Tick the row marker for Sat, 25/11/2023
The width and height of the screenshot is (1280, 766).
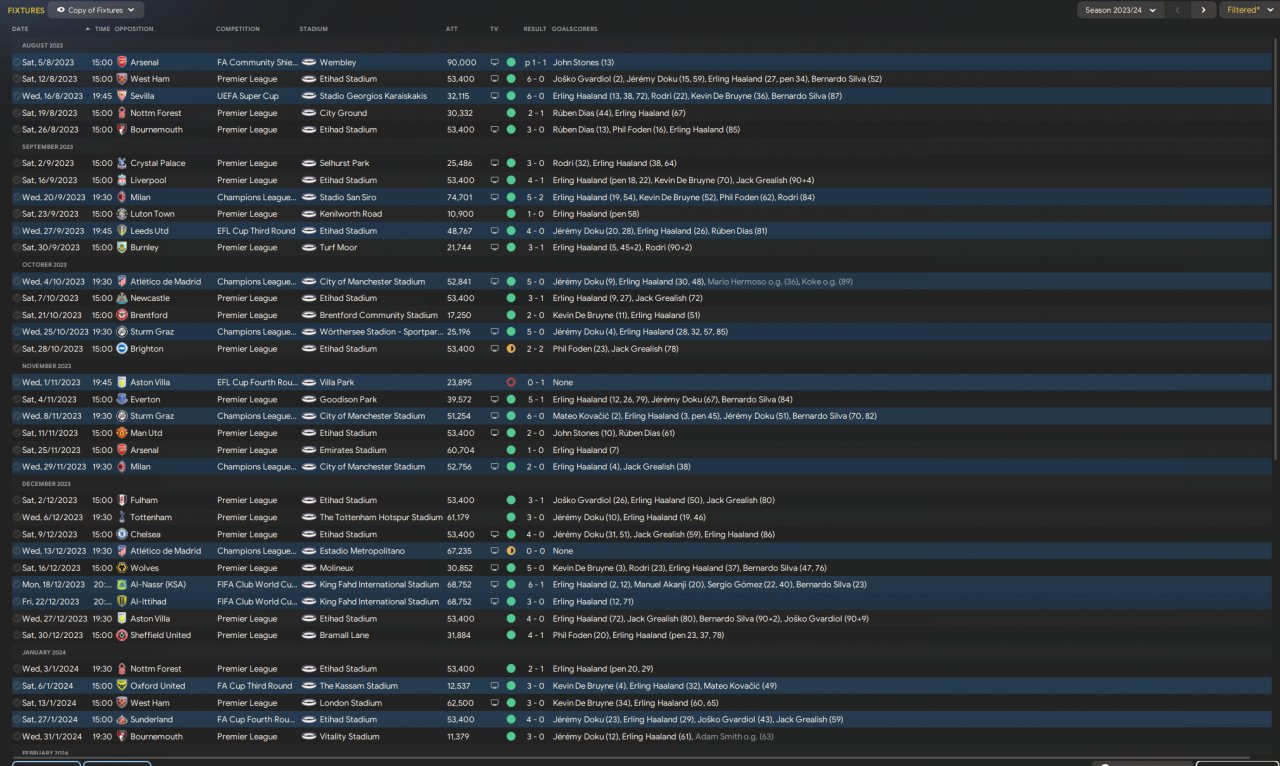(x=16, y=450)
